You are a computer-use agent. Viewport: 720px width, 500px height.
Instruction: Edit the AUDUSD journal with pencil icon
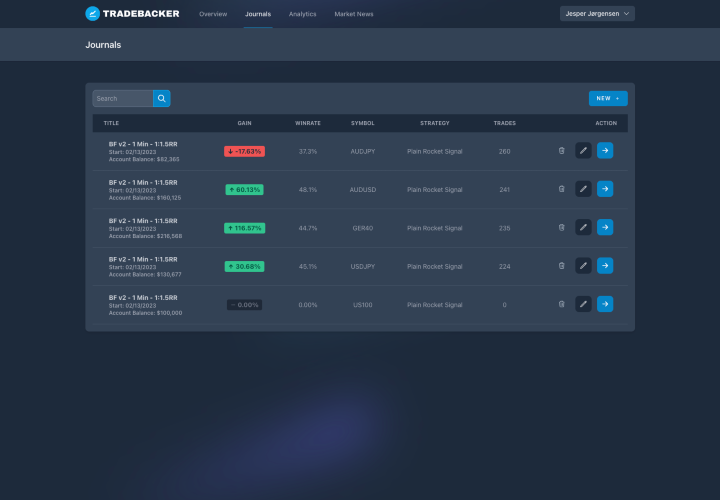coord(583,189)
